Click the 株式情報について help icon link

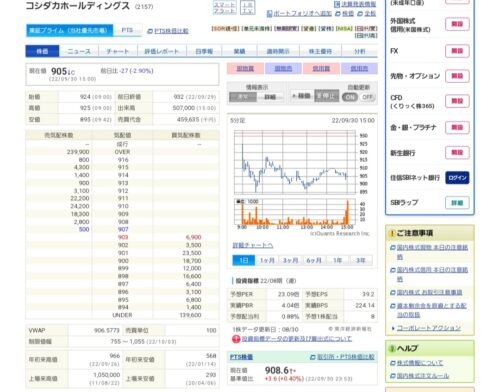click(393, 363)
